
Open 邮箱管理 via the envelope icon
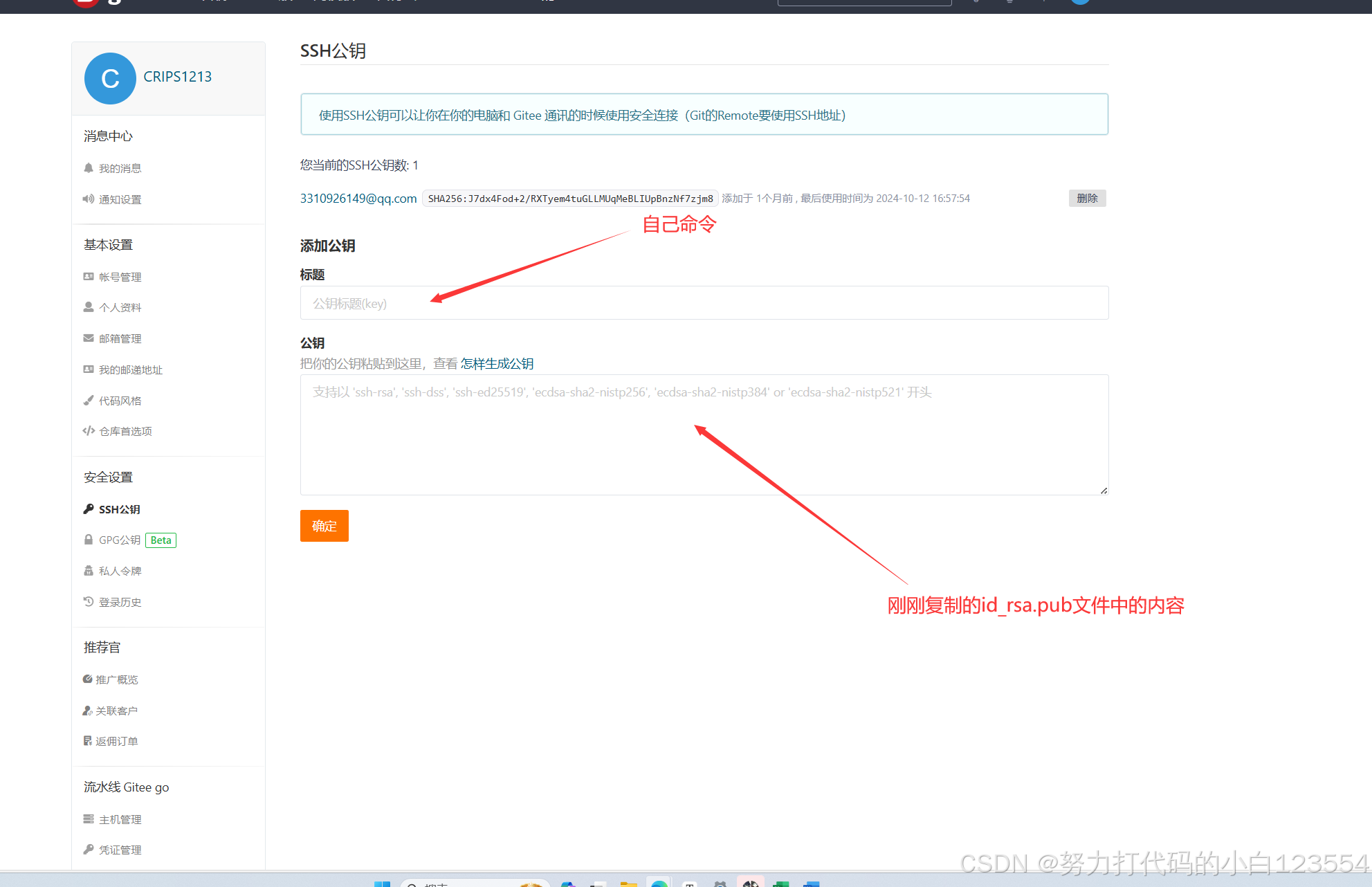coord(121,338)
